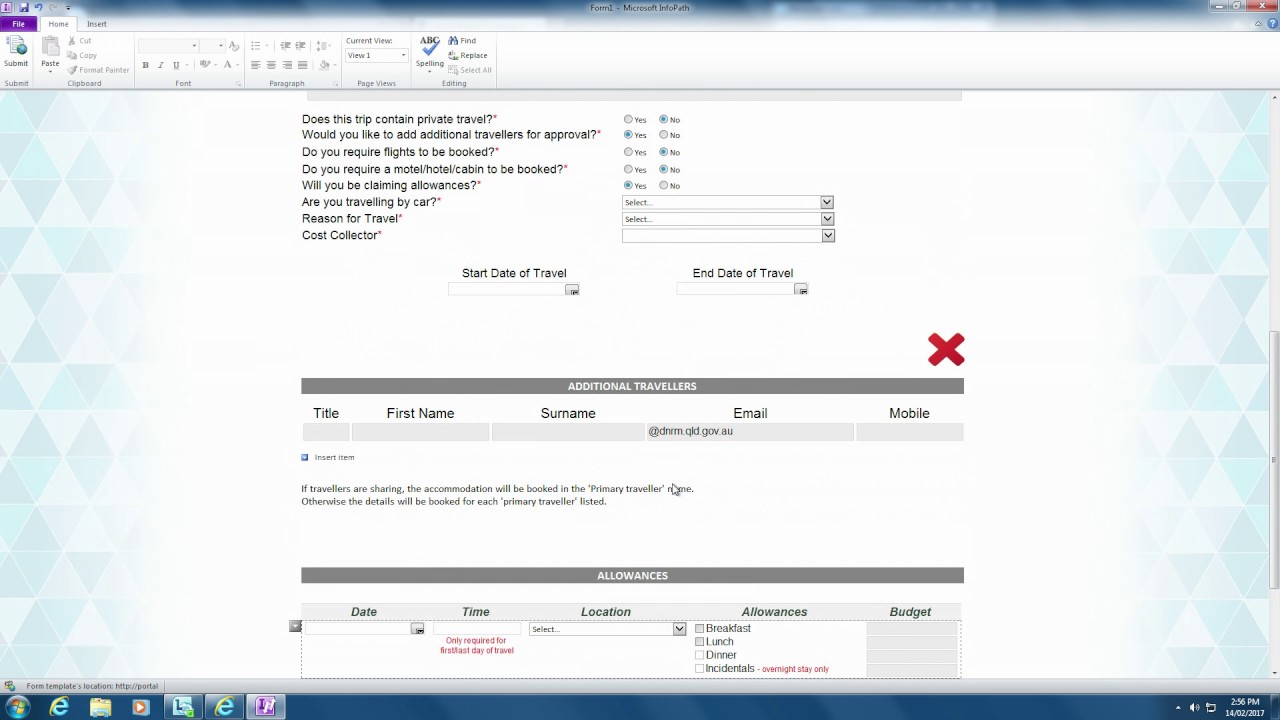Click the text highlight color icon
The width and height of the screenshot is (1280, 720).
coord(204,65)
